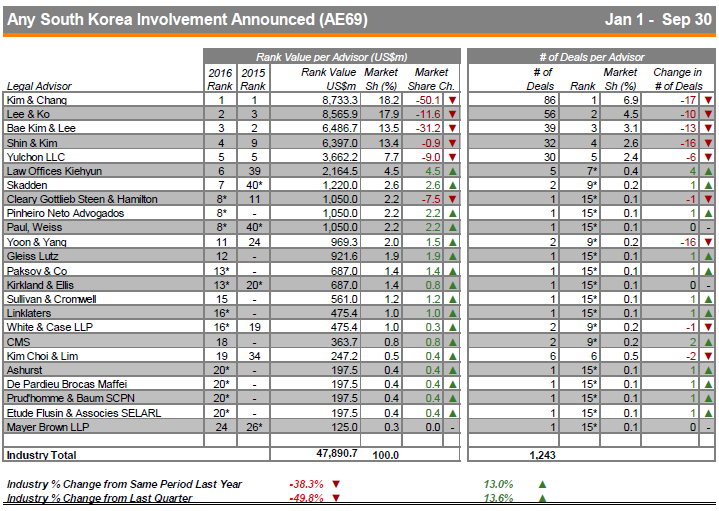This screenshot has height=511, width=719.
Task: Select the '2016 Rank' column header
Action: (x=220, y=79)
